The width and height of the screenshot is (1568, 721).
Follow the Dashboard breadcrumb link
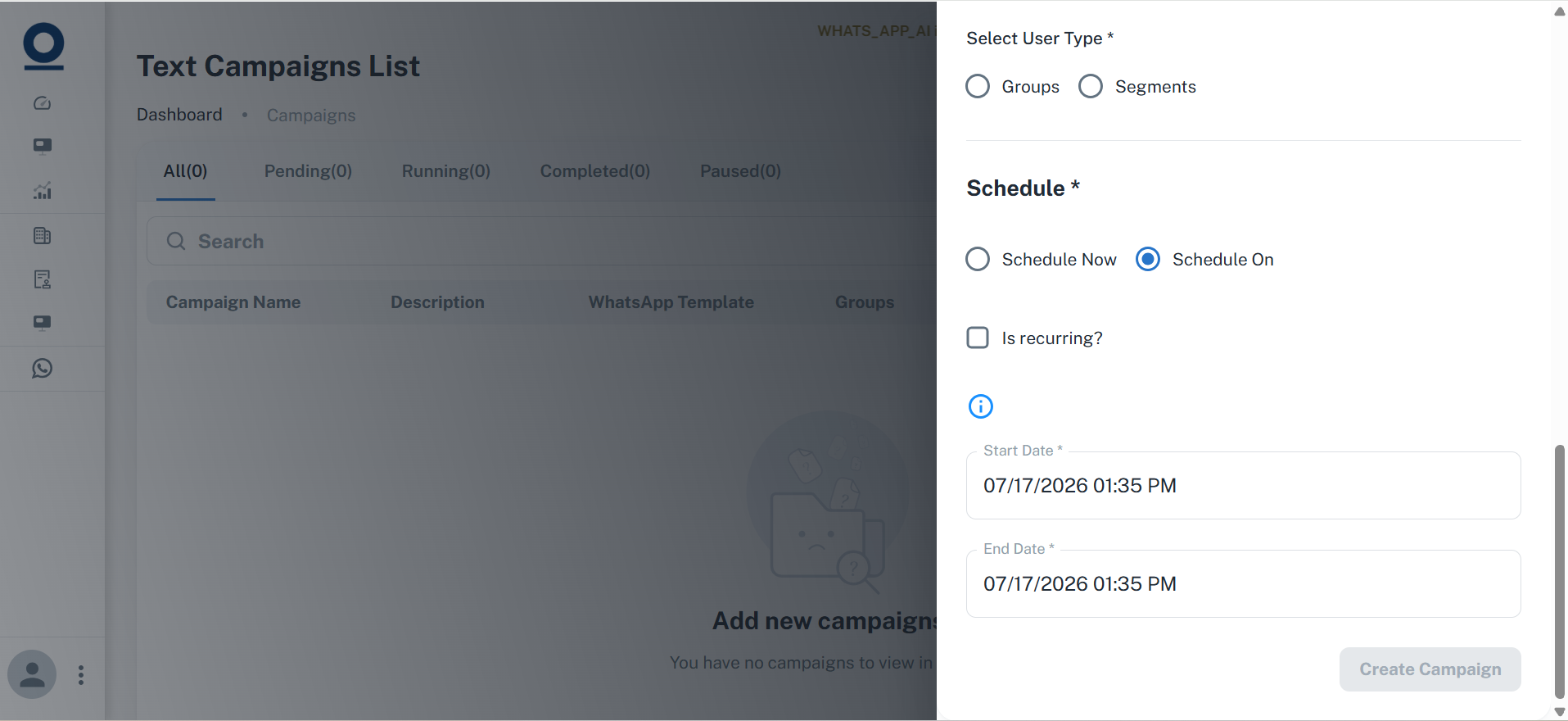179,115
